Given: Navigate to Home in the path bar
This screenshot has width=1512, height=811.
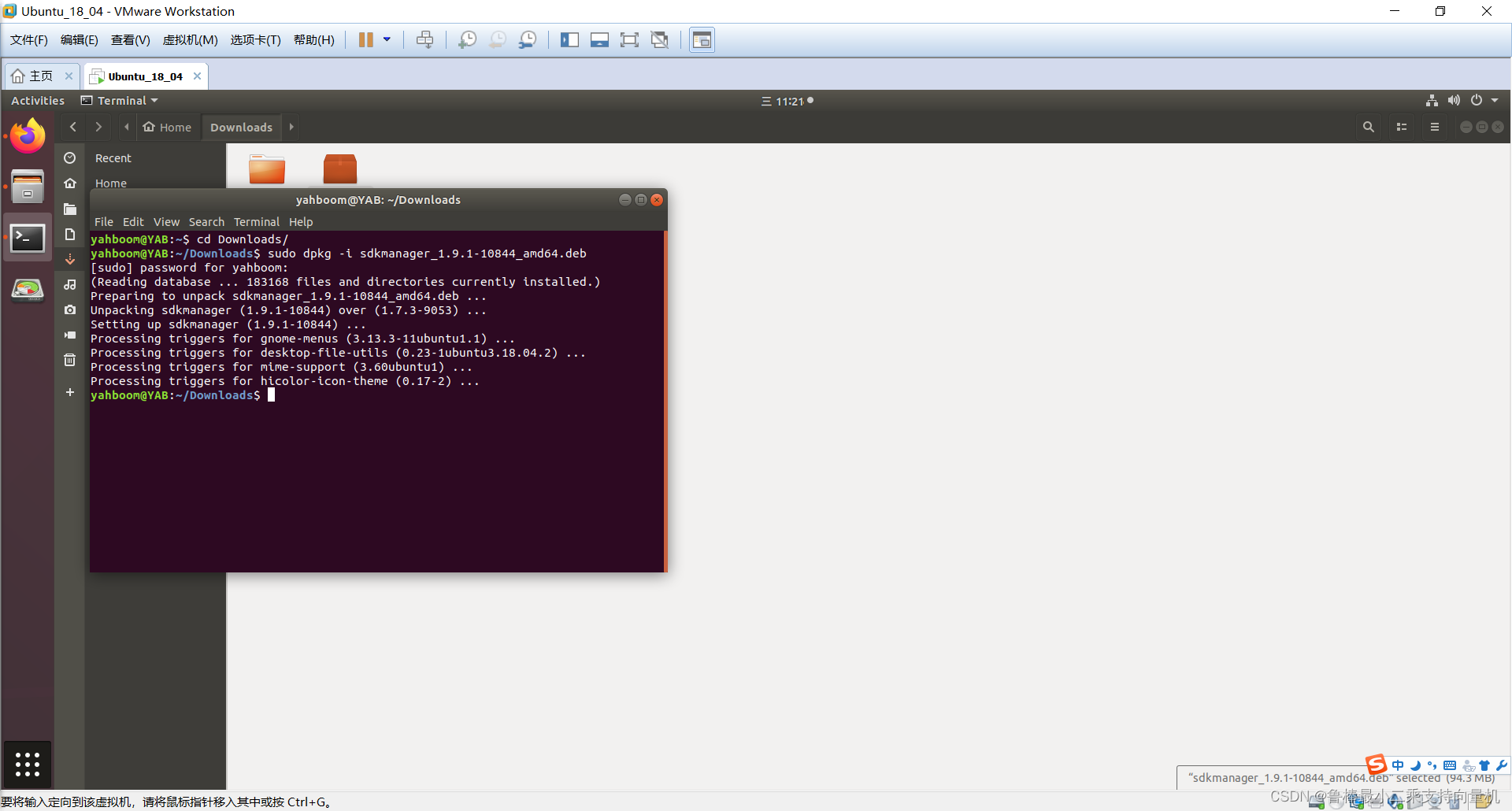Looking at the screenshot, I should pyautogui.click(x=167, y=128).
